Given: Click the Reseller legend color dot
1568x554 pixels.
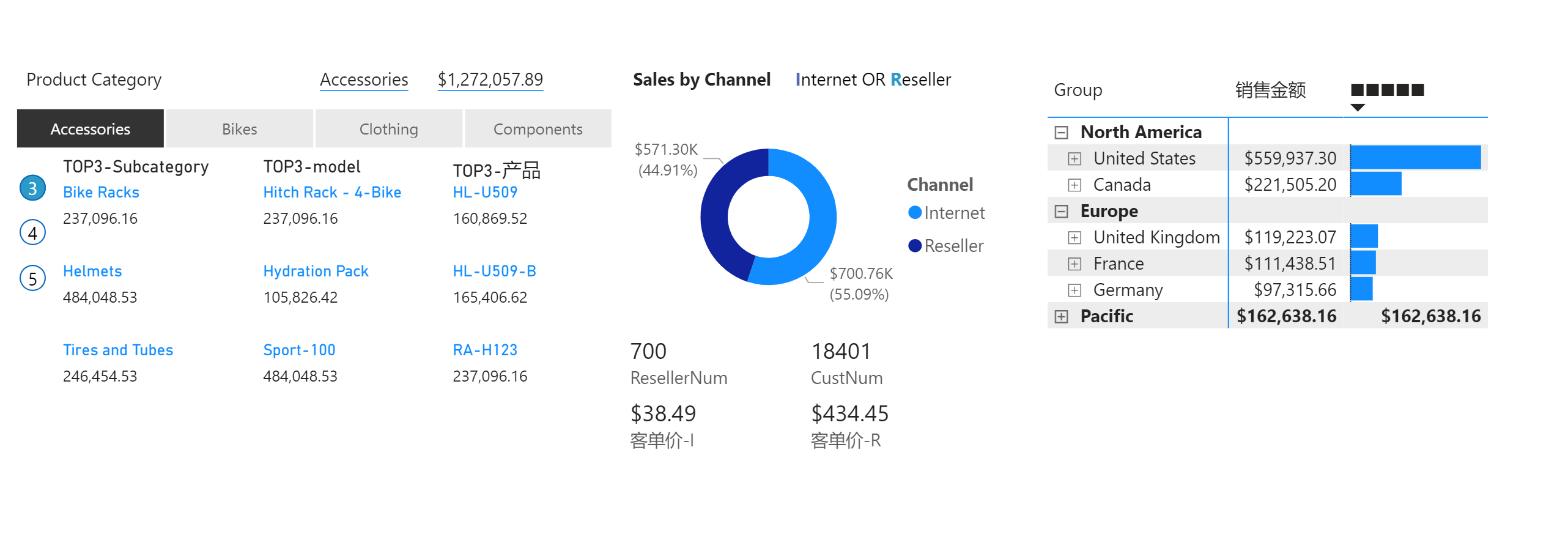Looking at the screenshot, I should (915, 246).
